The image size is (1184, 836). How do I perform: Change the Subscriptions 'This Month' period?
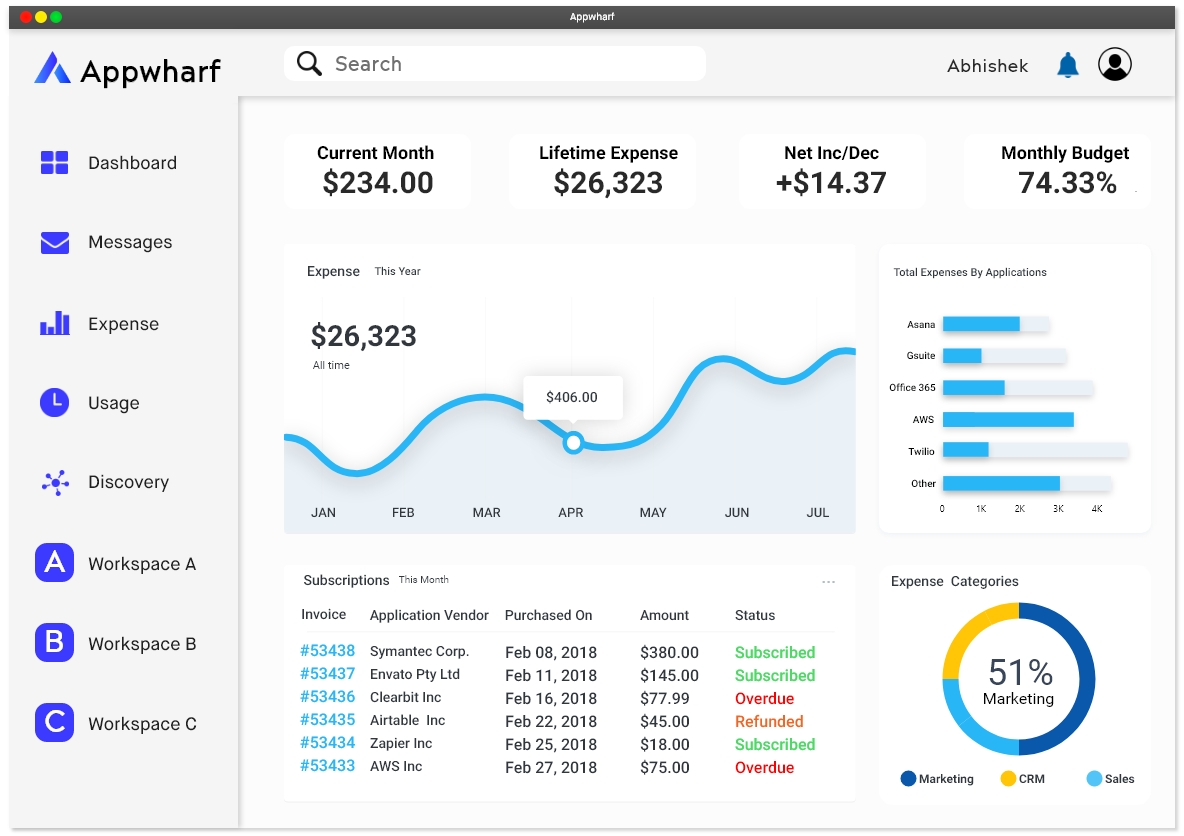point(424,579)
